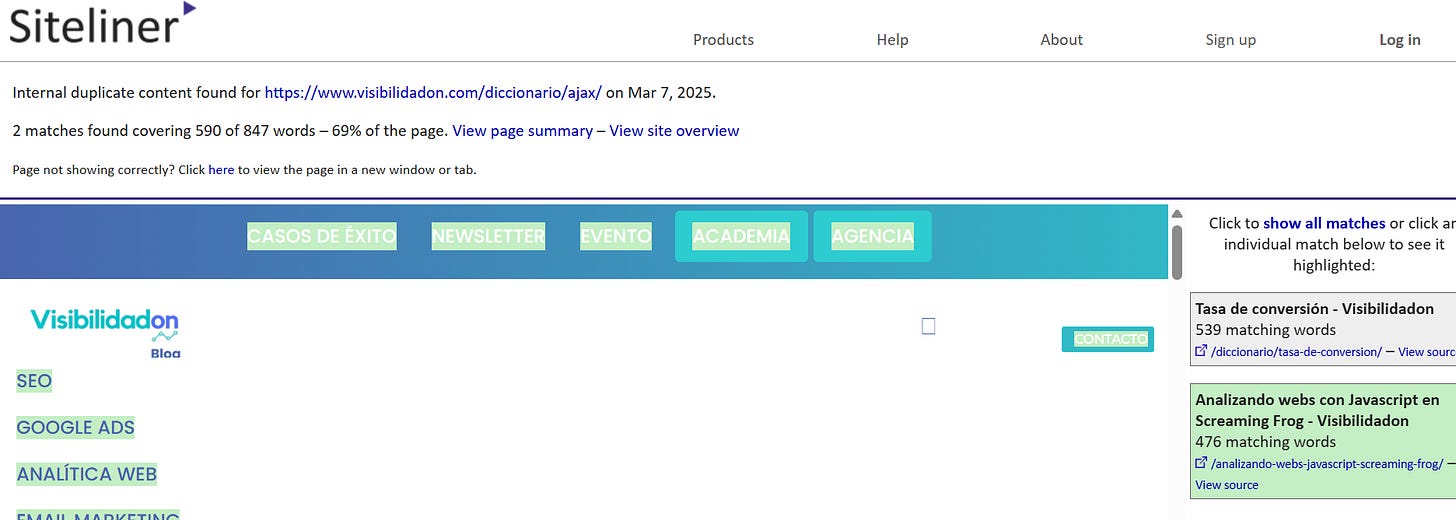The image size is (1456, 520).
Task: Select the Tasa de conversión match box
Action: click(1324, 330)
